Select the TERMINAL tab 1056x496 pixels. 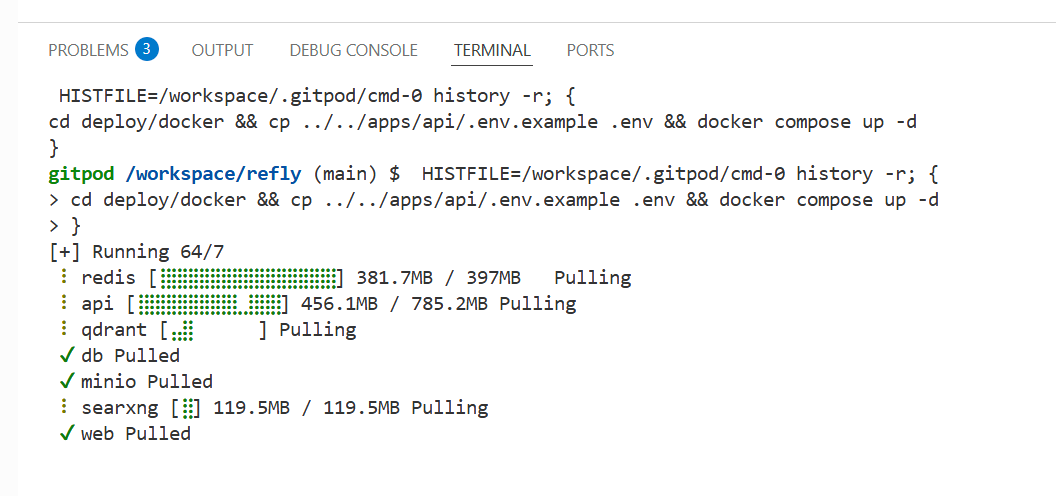[x=492, y=50]
